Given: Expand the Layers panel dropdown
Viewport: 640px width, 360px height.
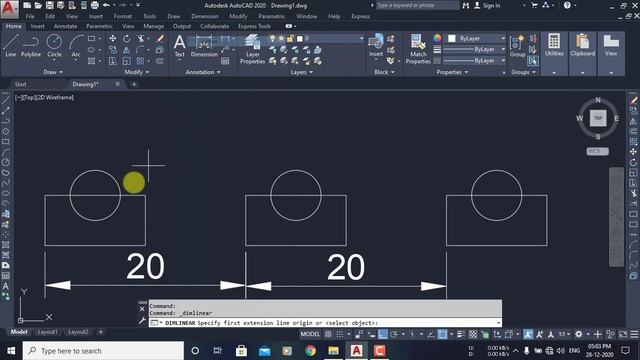Looking at the screenshot, I should click(x=302, y=72).
